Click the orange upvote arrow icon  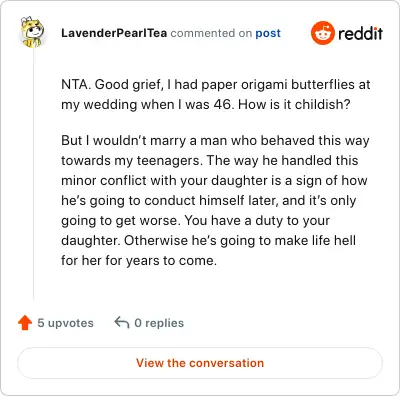(25, 323)
